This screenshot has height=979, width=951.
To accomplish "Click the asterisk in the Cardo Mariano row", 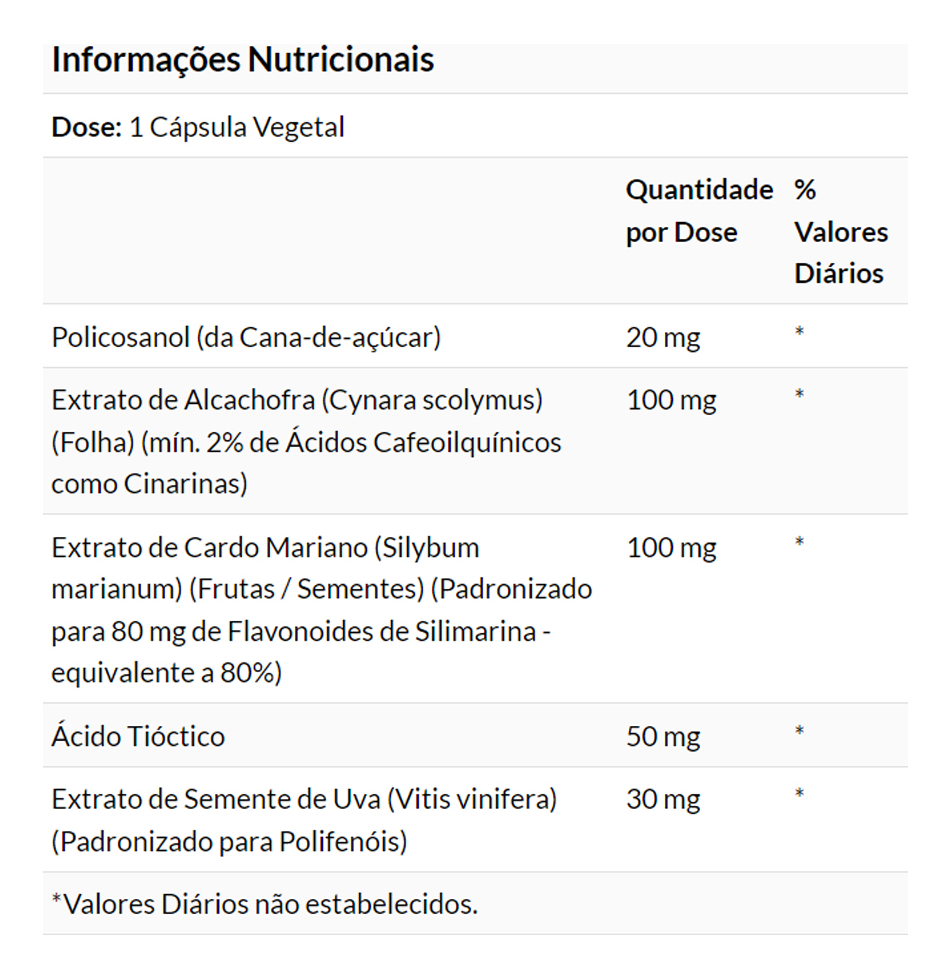I will click(800, 543).
